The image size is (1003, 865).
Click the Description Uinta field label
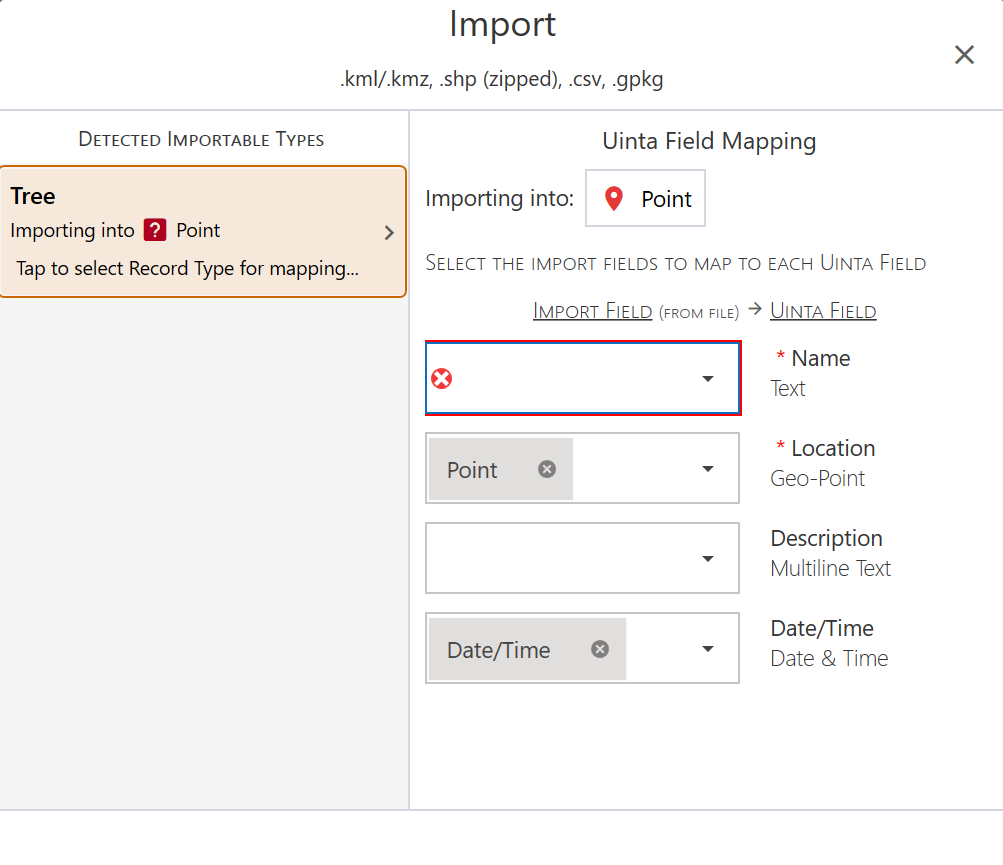(826, 539)
